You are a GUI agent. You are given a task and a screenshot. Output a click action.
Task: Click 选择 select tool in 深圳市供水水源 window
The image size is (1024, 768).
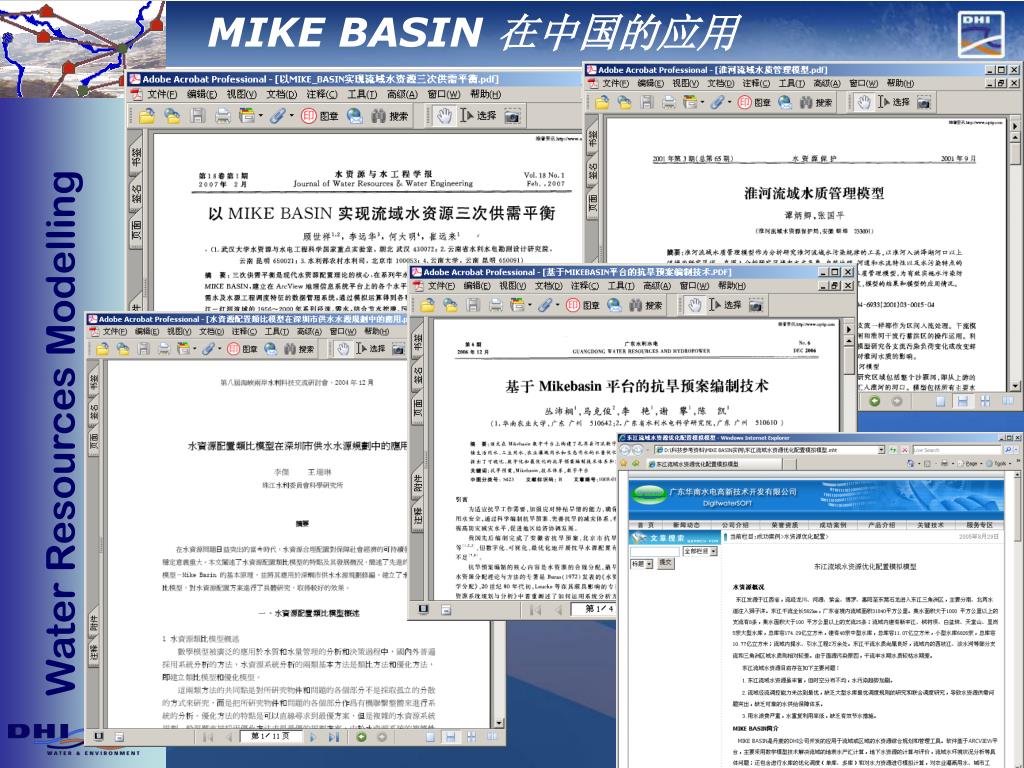371,349
